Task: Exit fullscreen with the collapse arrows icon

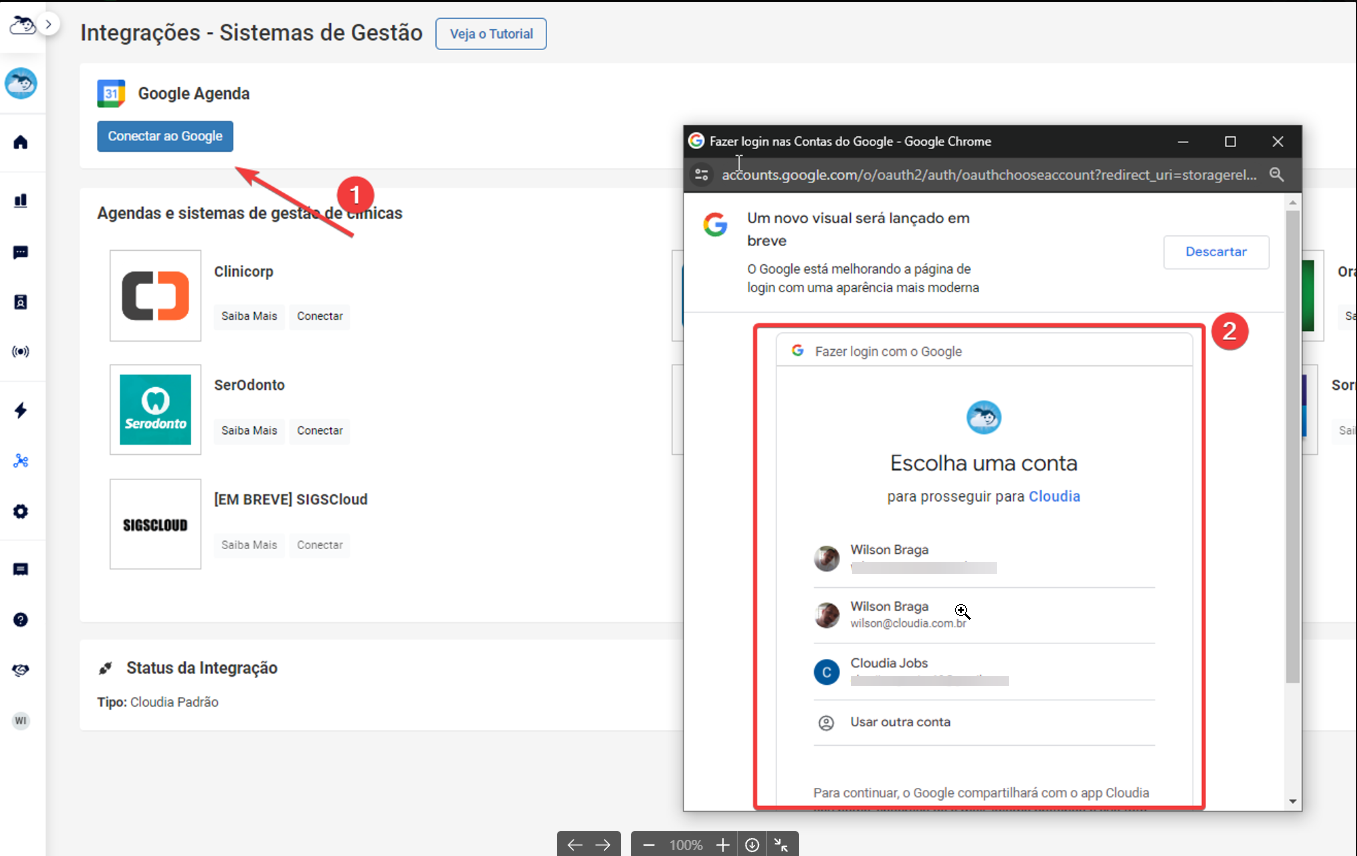Action: 781,845
